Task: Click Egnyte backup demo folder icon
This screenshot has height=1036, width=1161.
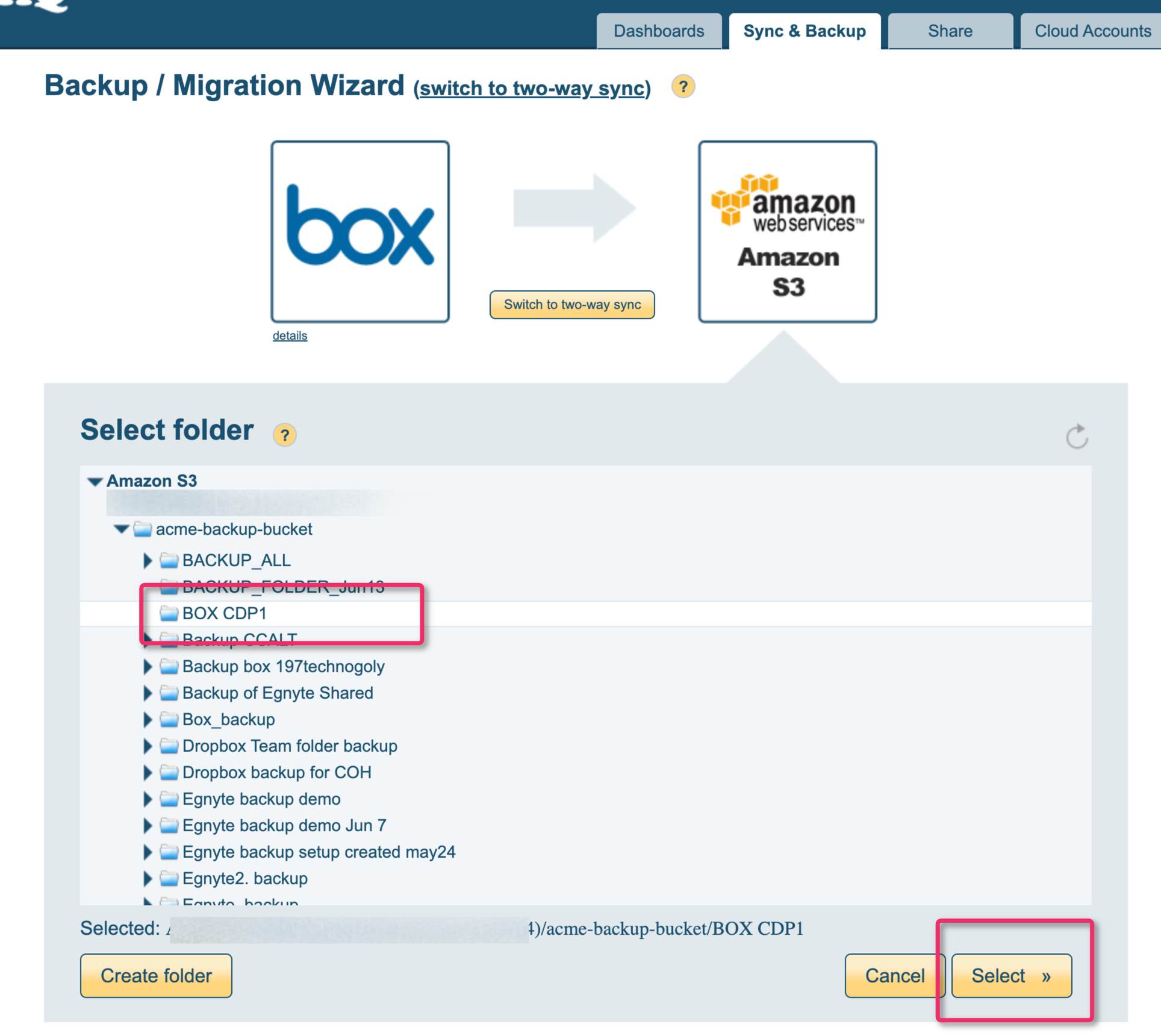Action: 169,799
